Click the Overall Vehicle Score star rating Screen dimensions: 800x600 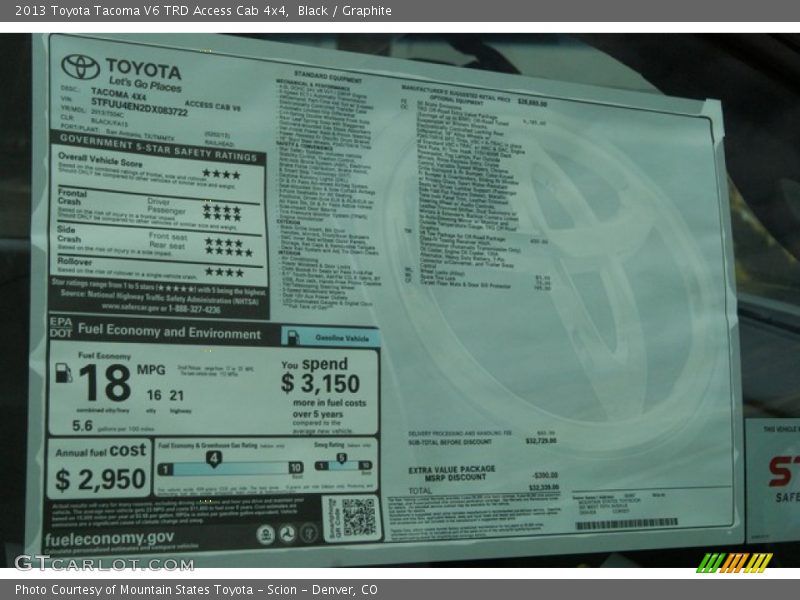pos(221,174)
